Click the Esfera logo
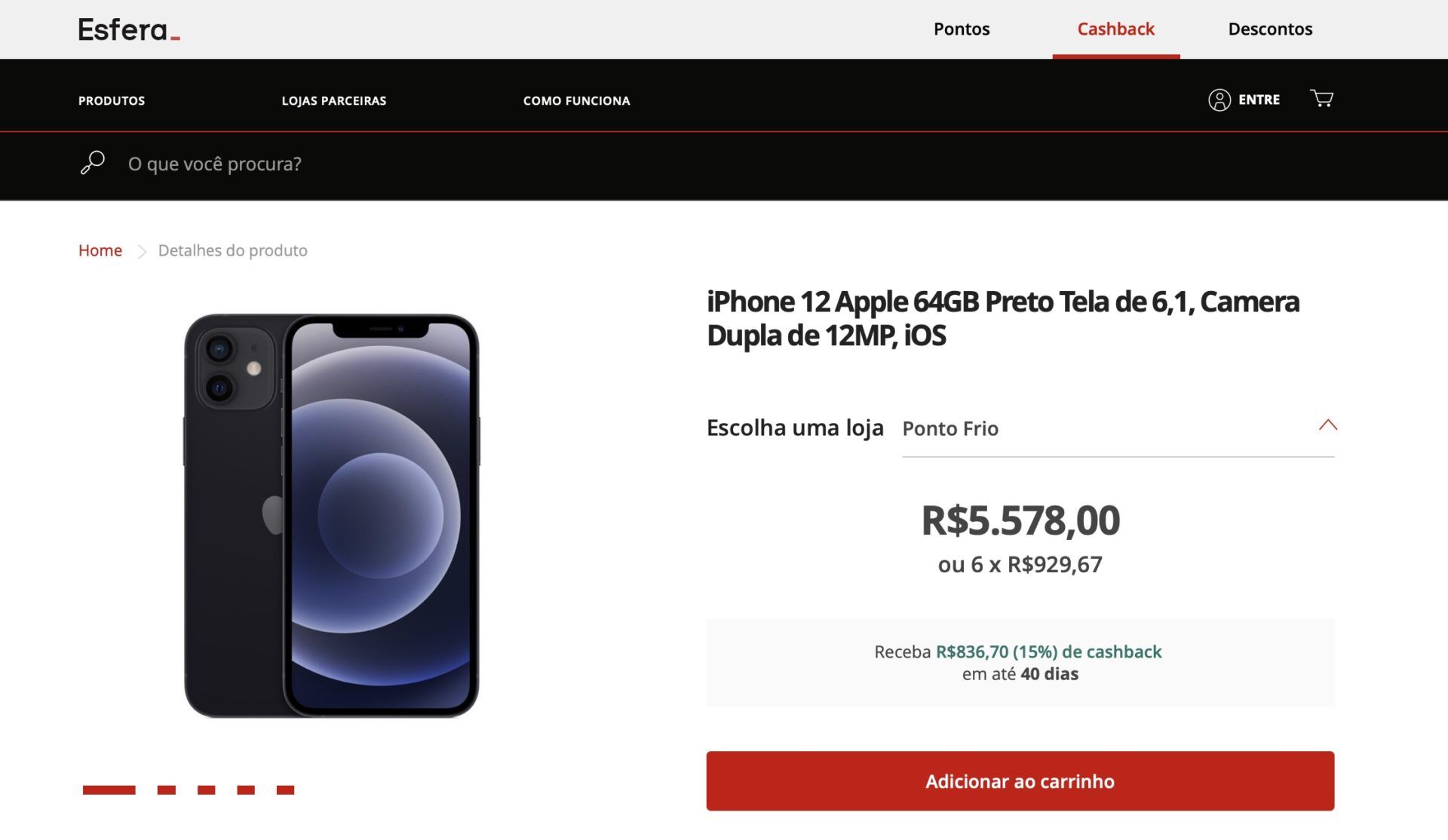 (x=129, y=29)
